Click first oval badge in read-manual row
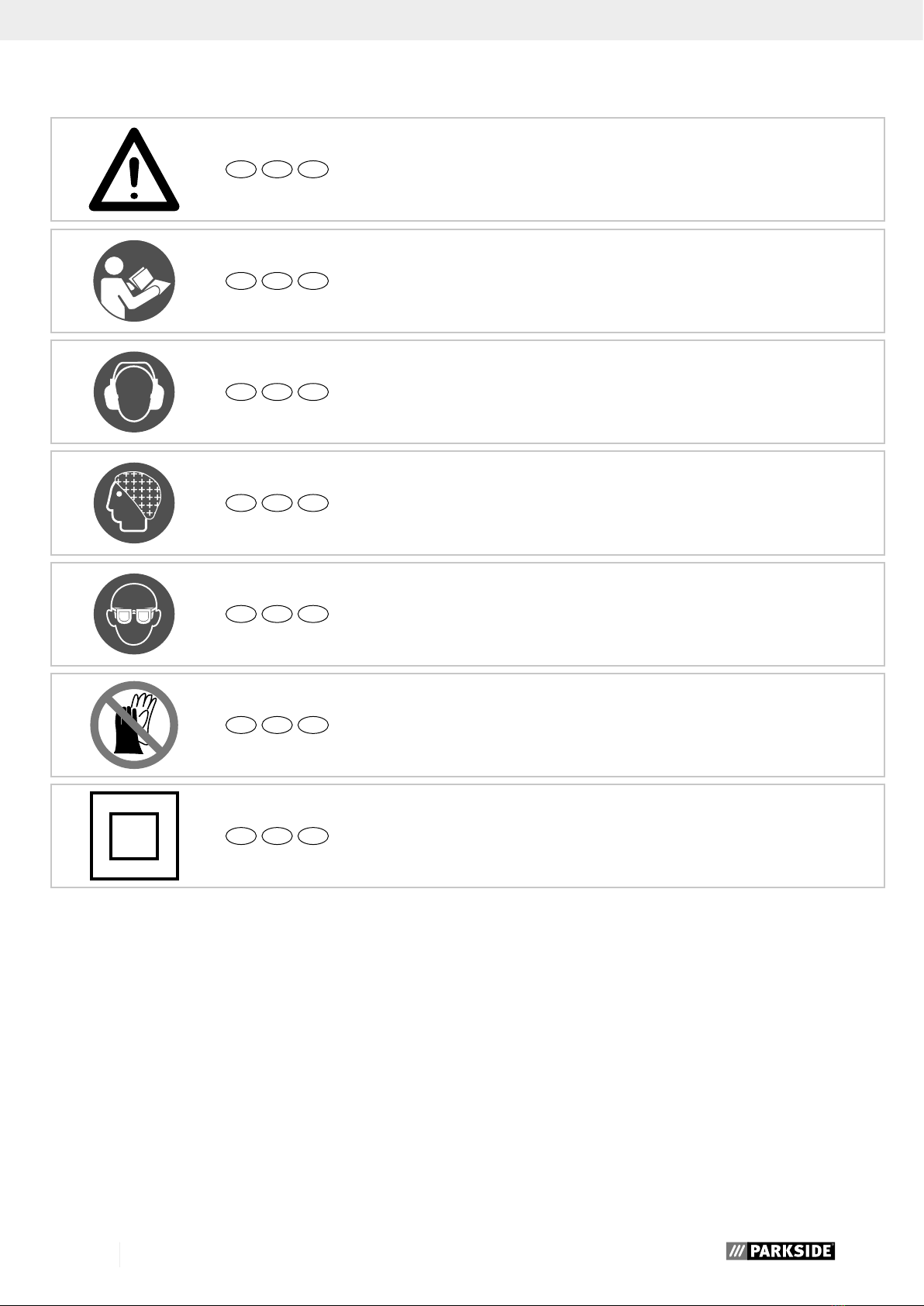 (241, 281)
